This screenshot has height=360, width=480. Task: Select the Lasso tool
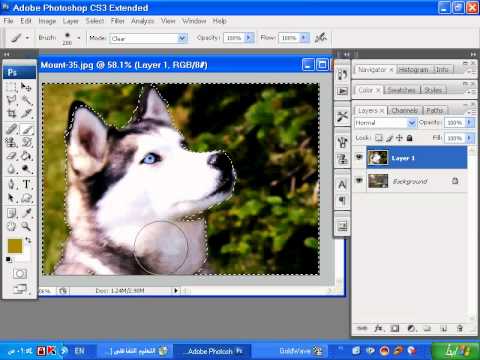11,100
